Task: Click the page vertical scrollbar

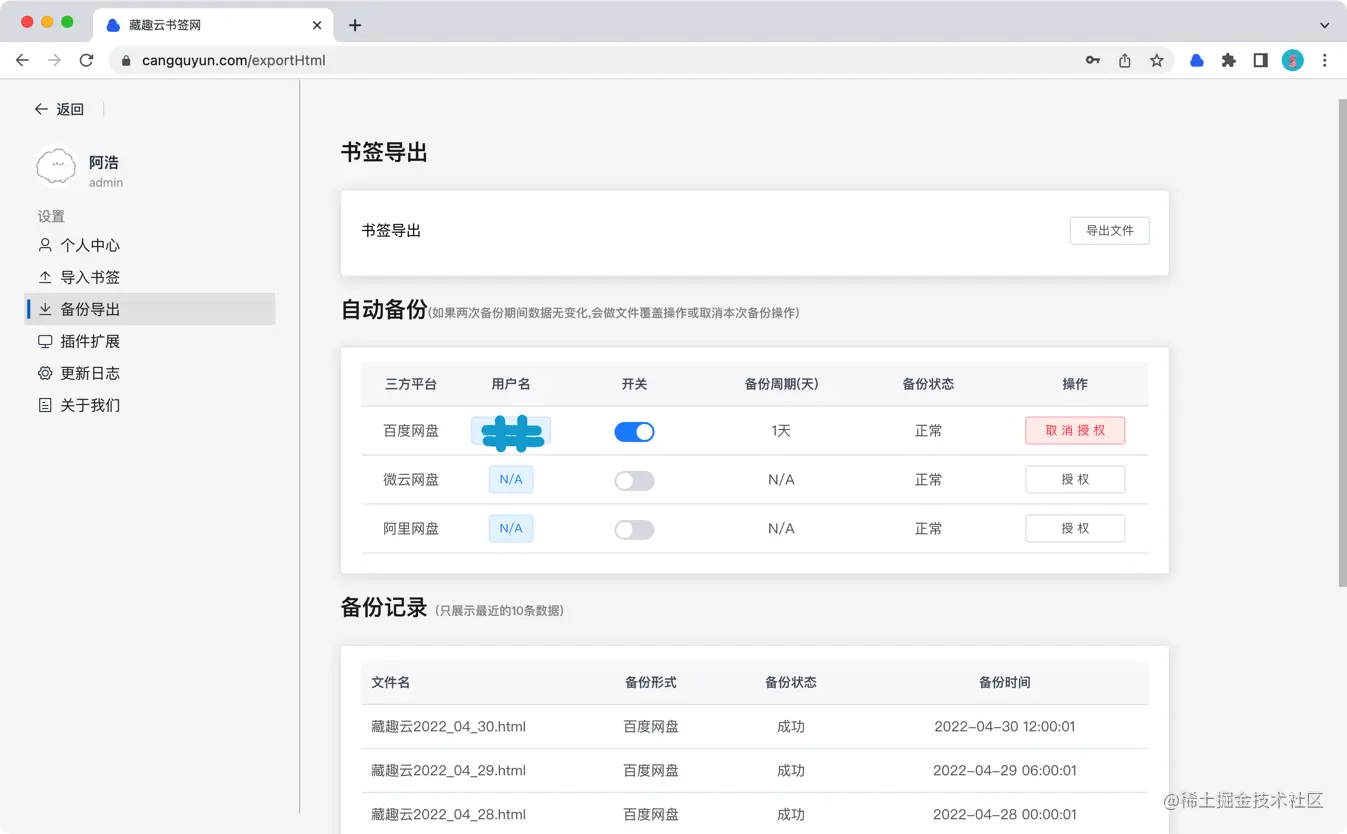Action: (x=1342, y=343)
